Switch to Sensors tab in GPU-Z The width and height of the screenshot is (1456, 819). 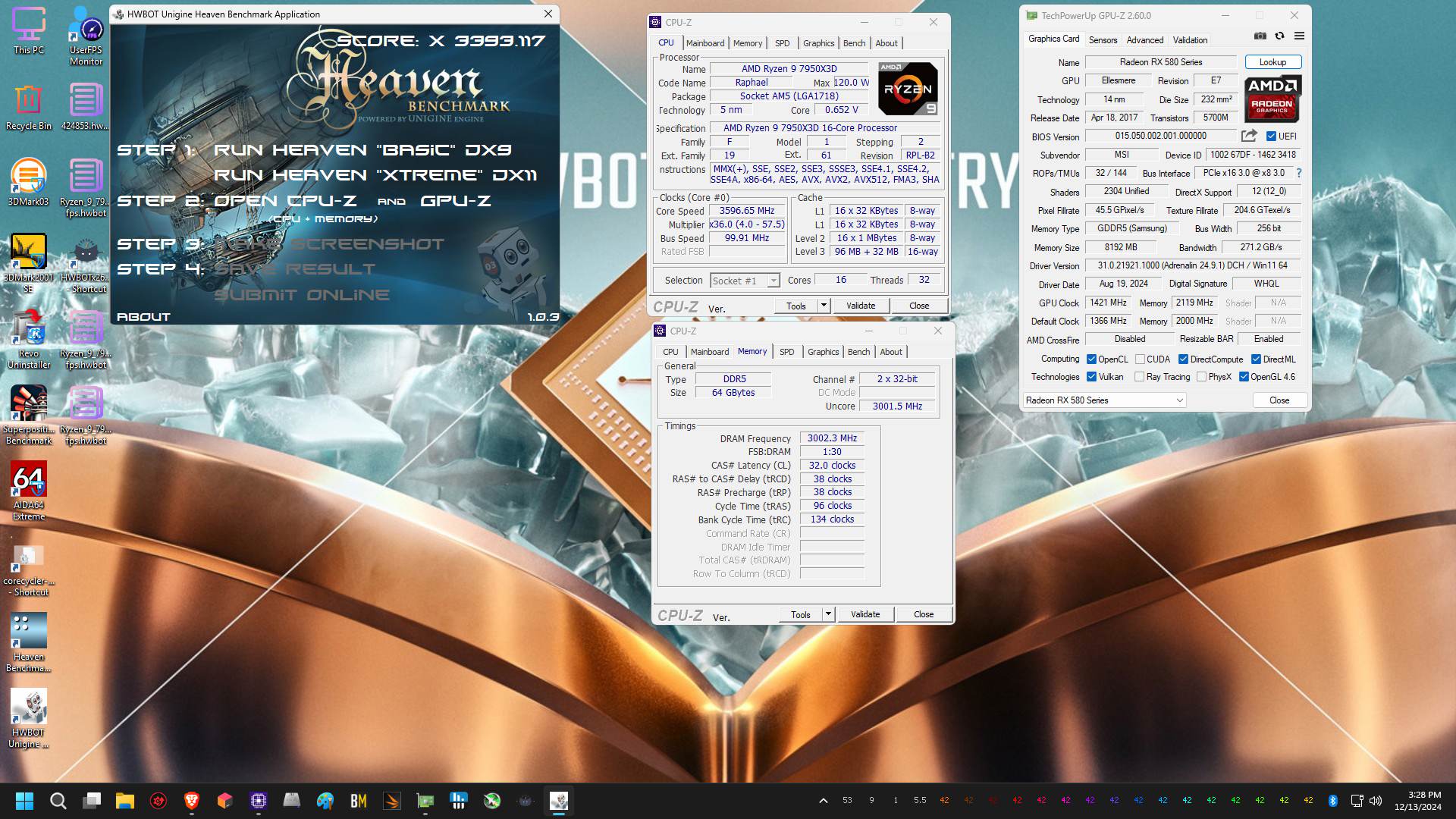click(x=1103, y=40)
